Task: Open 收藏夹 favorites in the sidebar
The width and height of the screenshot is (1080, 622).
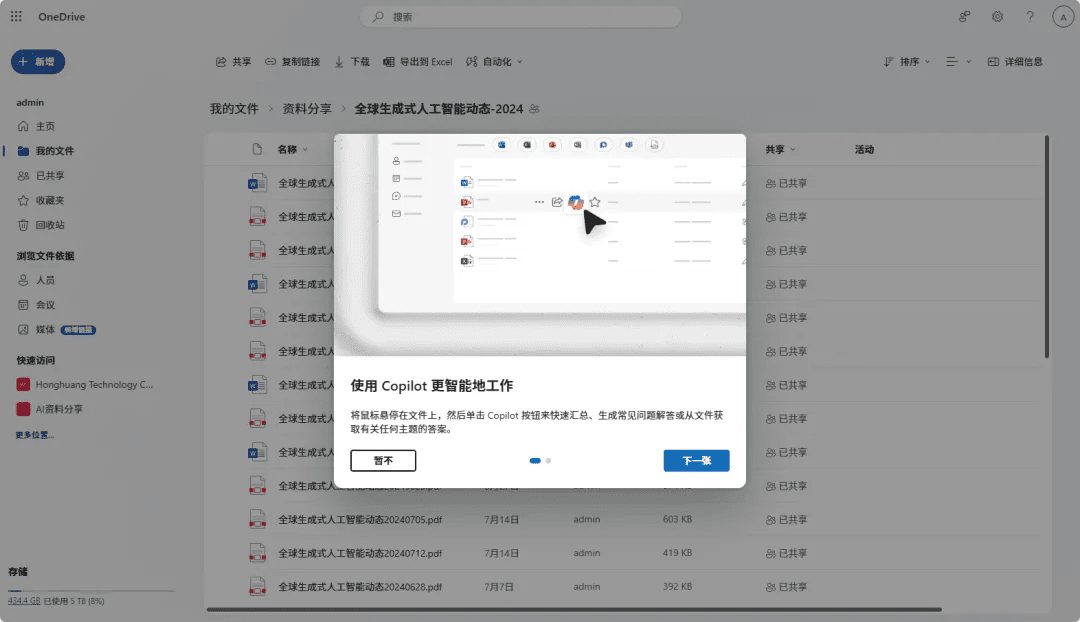Action: [x=41, y=200]
